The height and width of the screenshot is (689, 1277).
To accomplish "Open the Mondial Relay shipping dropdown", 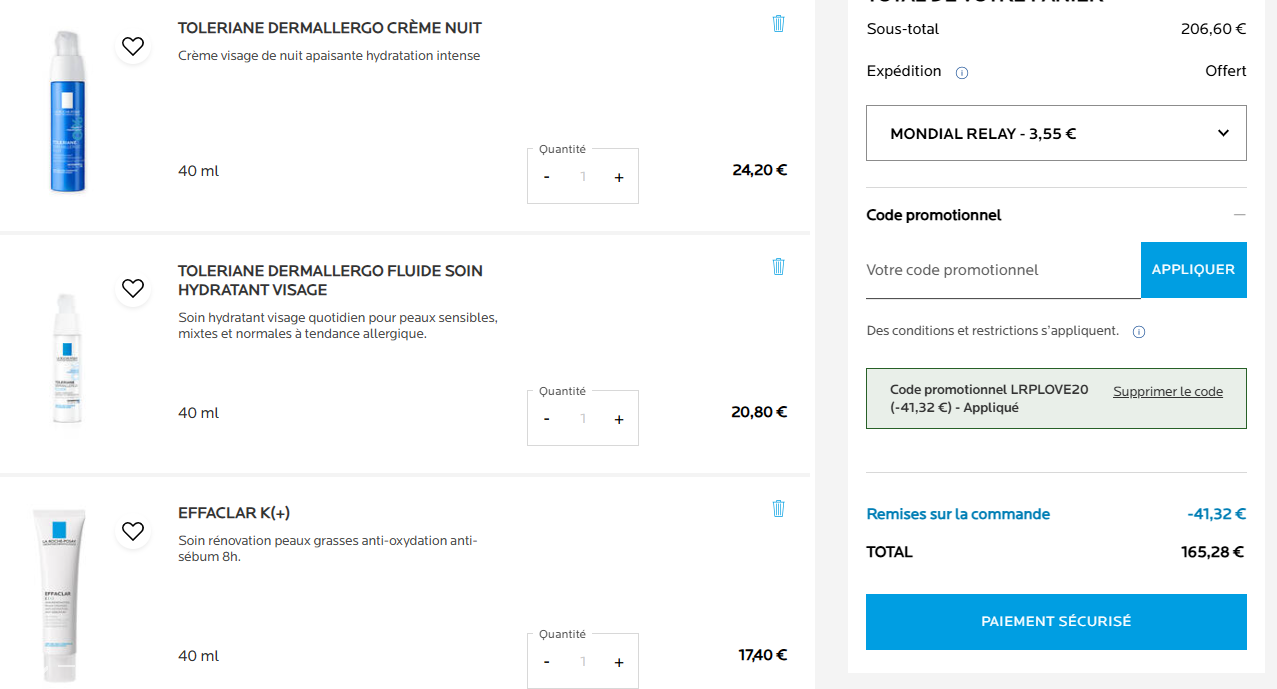I will (x=1056, y=133).
